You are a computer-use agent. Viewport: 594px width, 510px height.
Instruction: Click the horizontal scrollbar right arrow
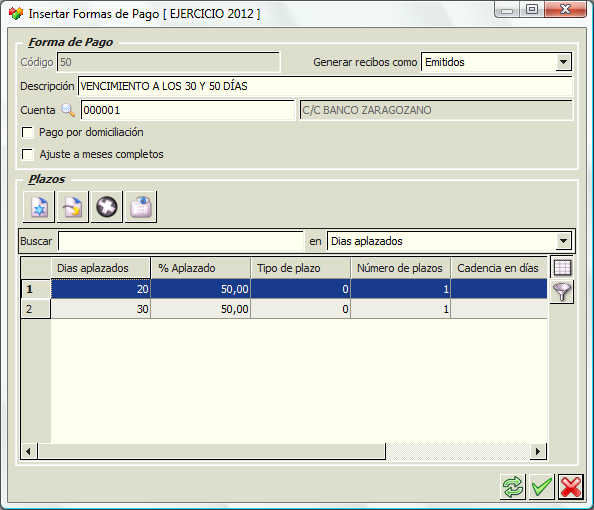point(538,451)
